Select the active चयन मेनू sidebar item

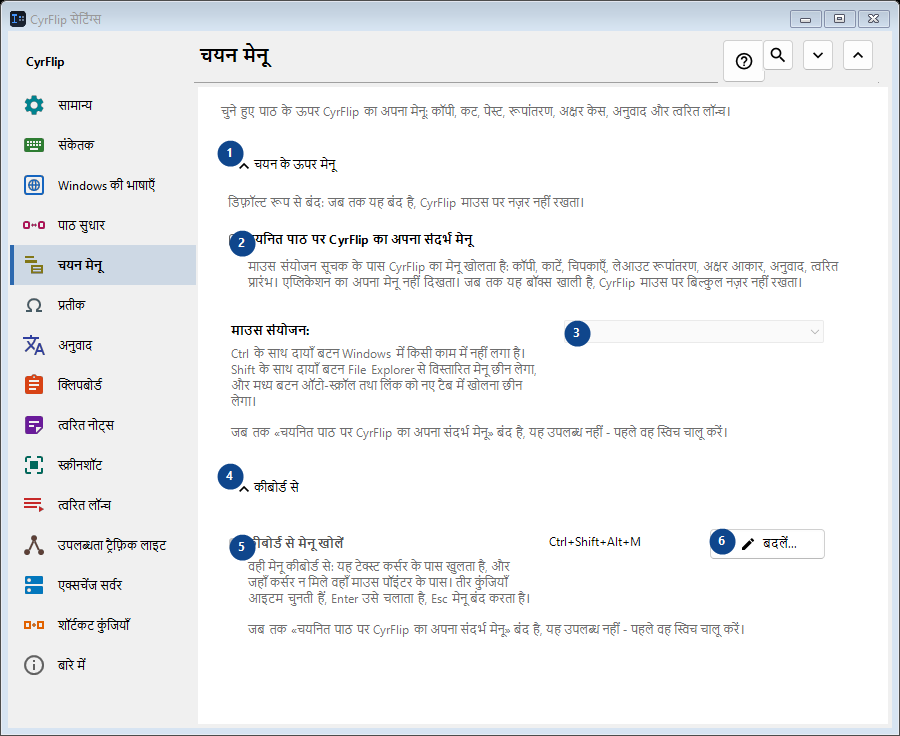tap(103, 265)
